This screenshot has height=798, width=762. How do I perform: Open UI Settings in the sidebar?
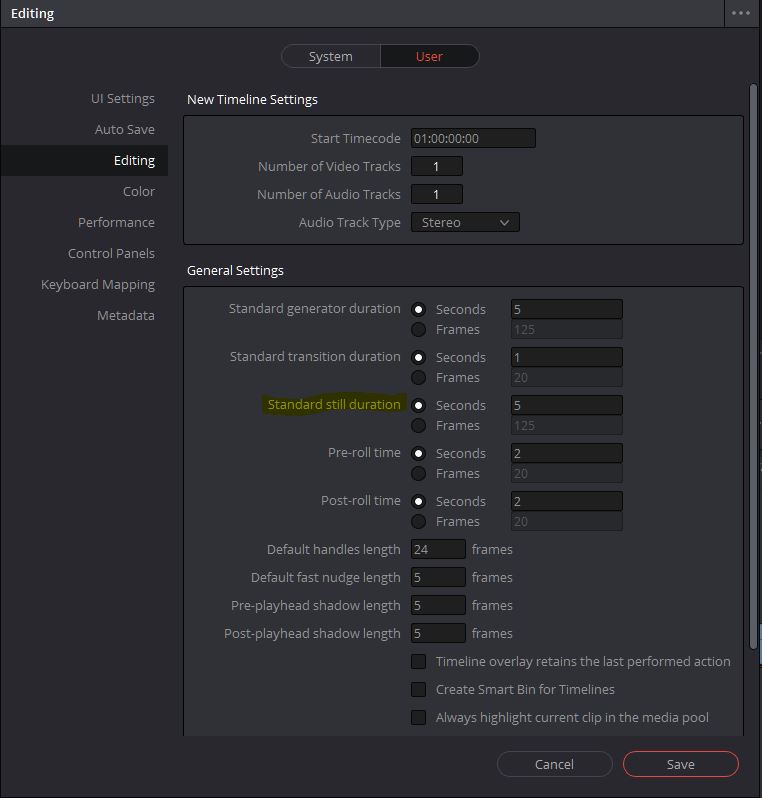(x=122, y=98)
